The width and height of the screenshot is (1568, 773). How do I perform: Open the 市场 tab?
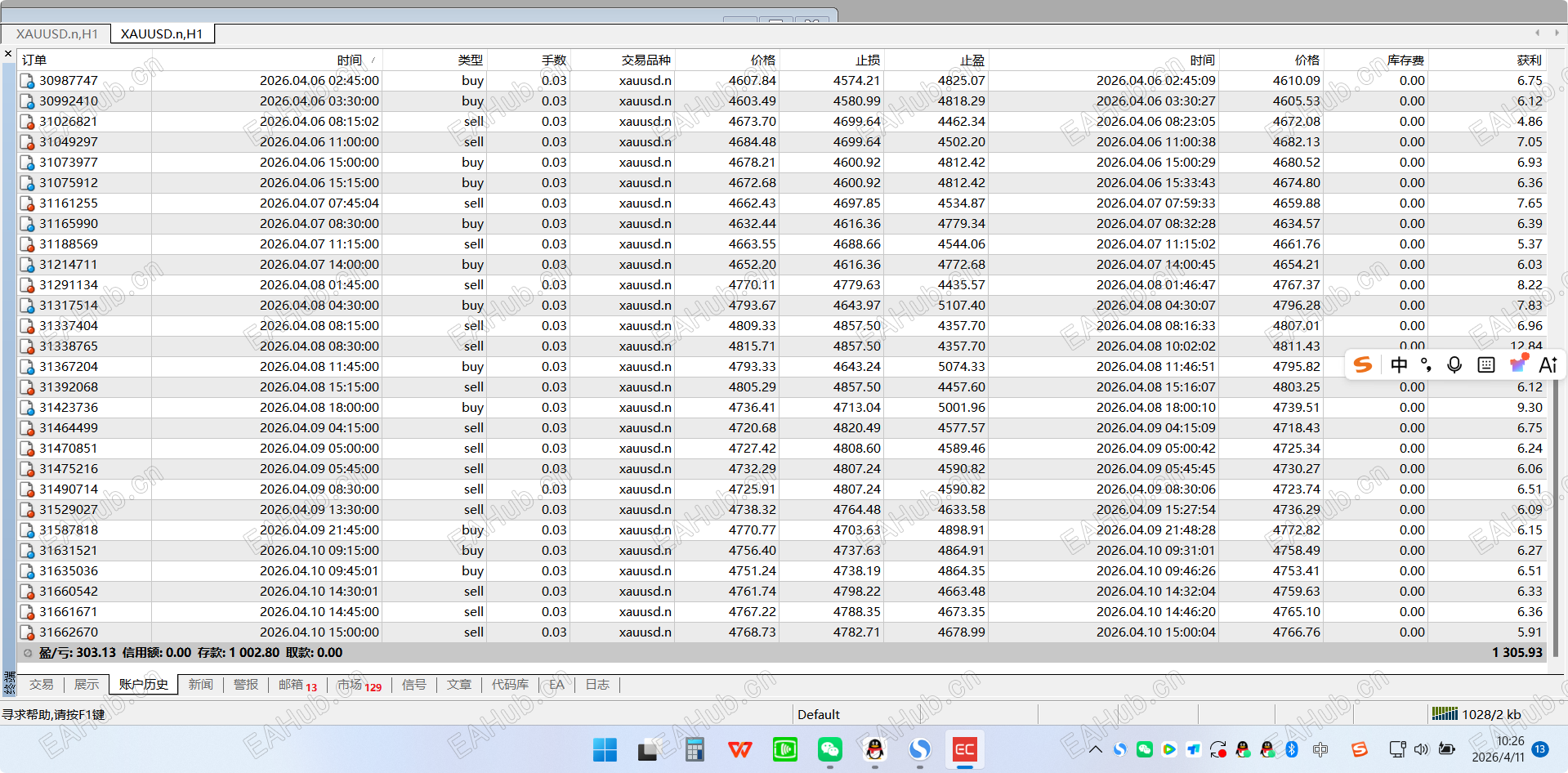point(359,685)
